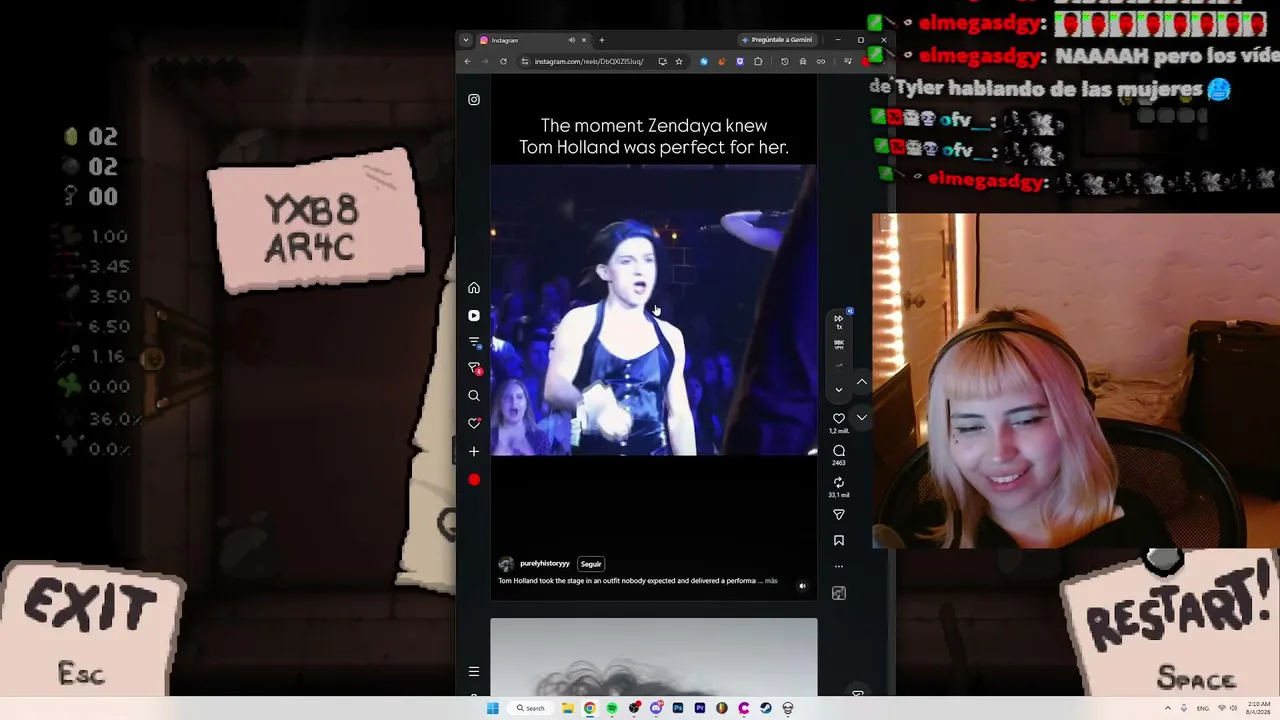
Task: Open Steam from the taskbar
Action: (x=766, y=708)
